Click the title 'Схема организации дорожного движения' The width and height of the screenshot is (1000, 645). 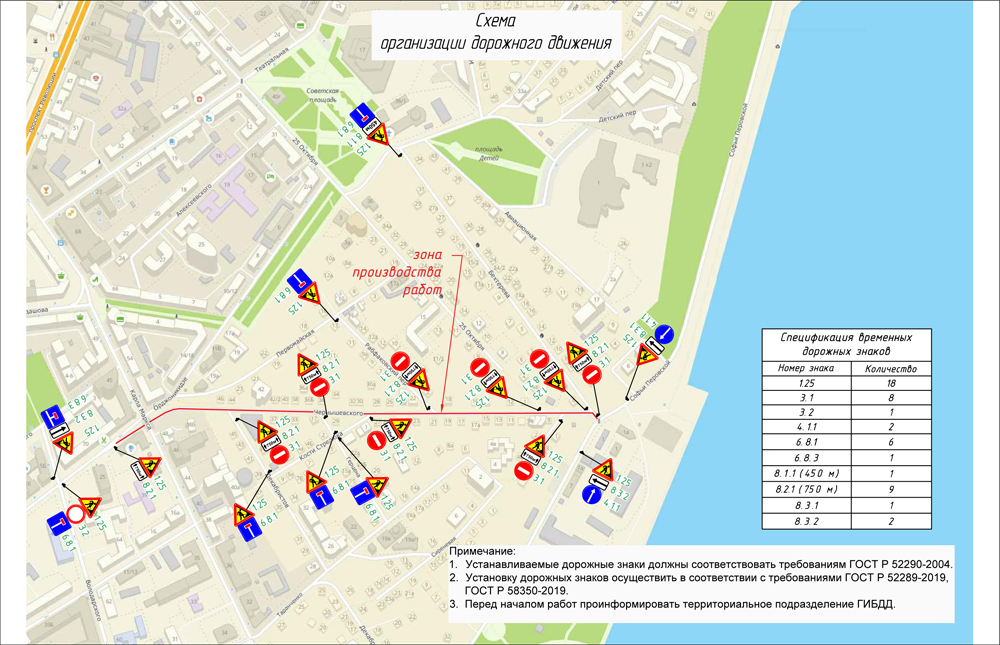pos(494,34)
